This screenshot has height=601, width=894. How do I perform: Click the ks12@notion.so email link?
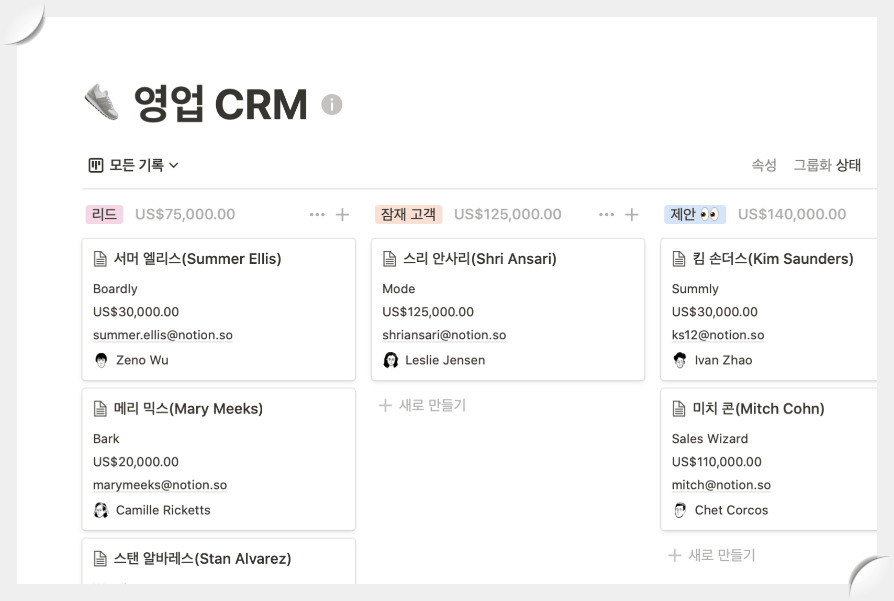pyautogui.click(x=718, y=335)
